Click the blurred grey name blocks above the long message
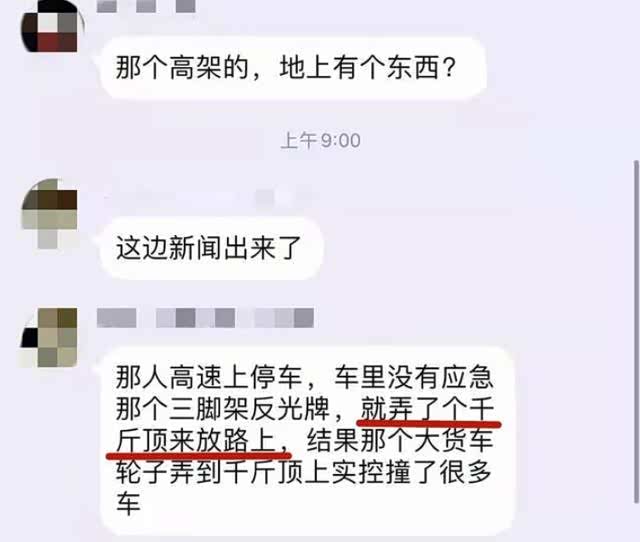 coord(205,318)
